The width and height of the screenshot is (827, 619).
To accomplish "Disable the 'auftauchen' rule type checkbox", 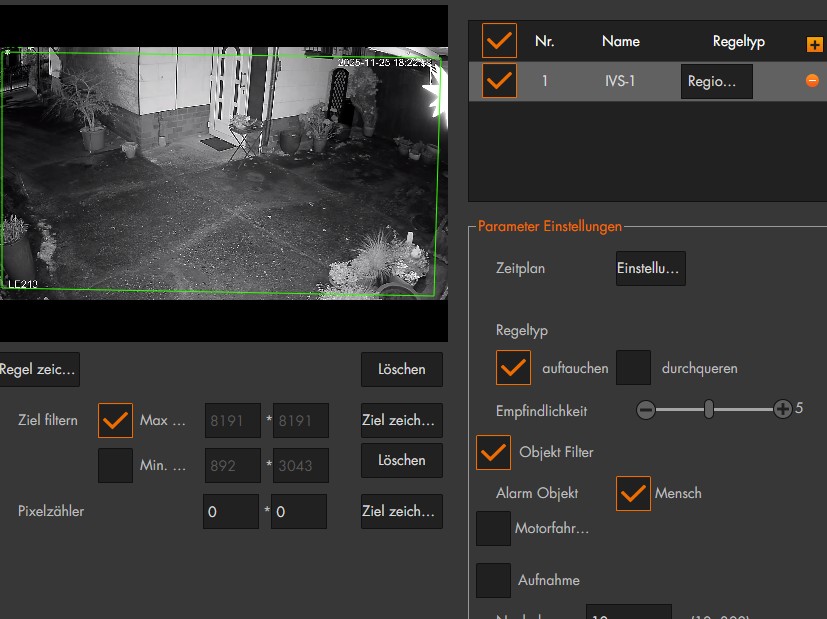I will click(x=513, y=368).
